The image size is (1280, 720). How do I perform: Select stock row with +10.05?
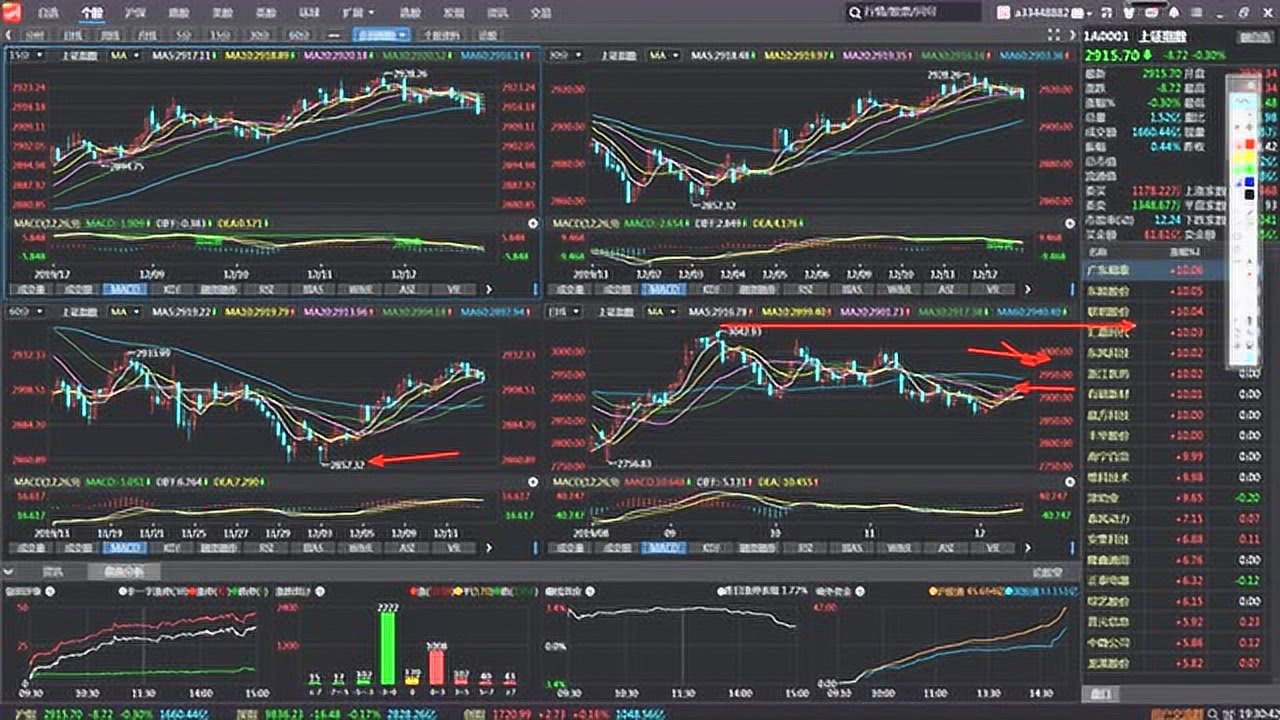click(x=1178, y=291)
